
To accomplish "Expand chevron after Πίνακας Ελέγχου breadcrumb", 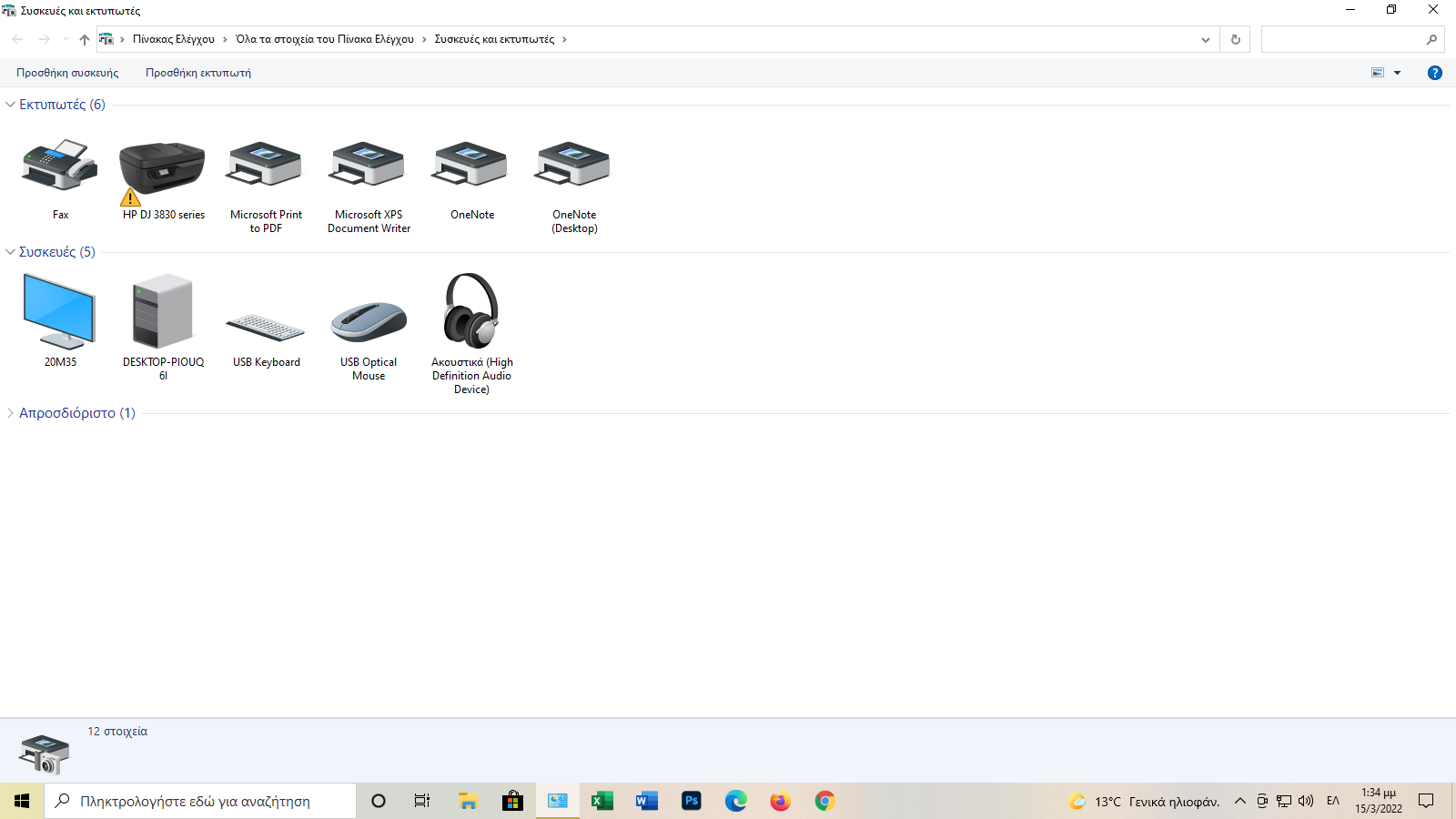I will pyautogui.click(x=225, y=39).
